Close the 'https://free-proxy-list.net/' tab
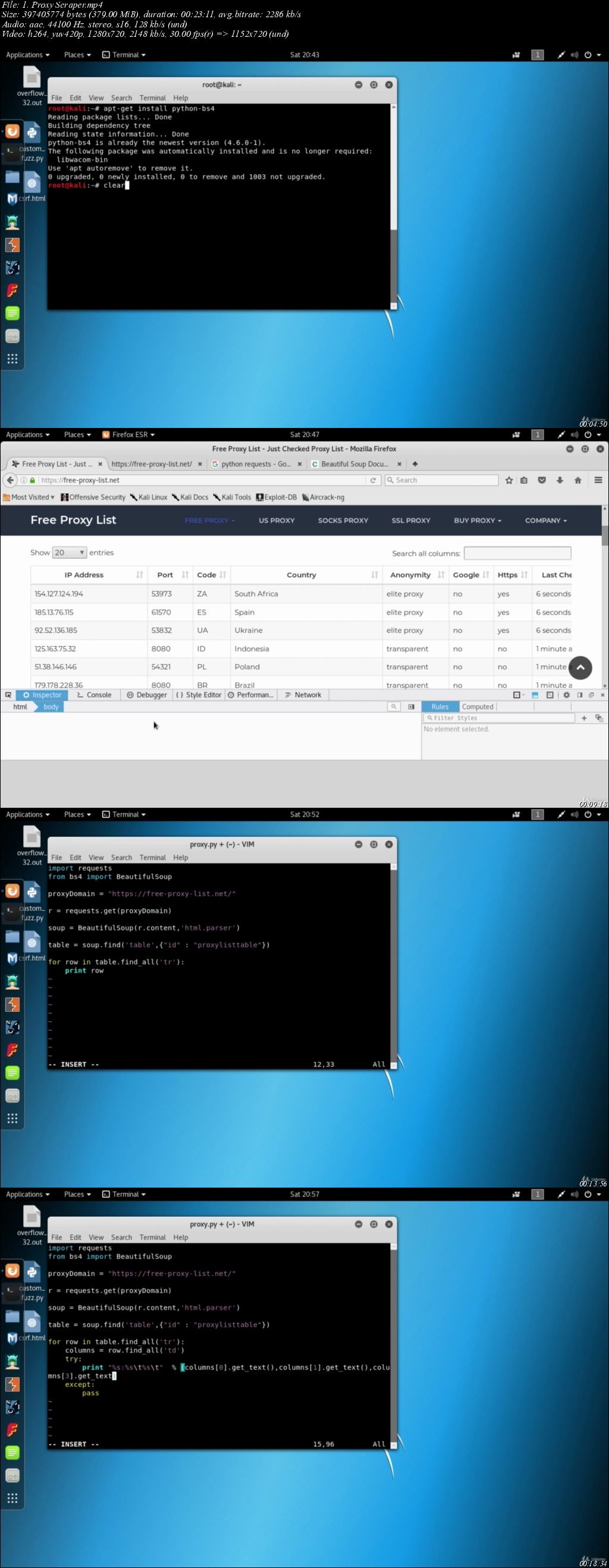This screenshot has width=609, height=1568. click(x=200, y=464)
